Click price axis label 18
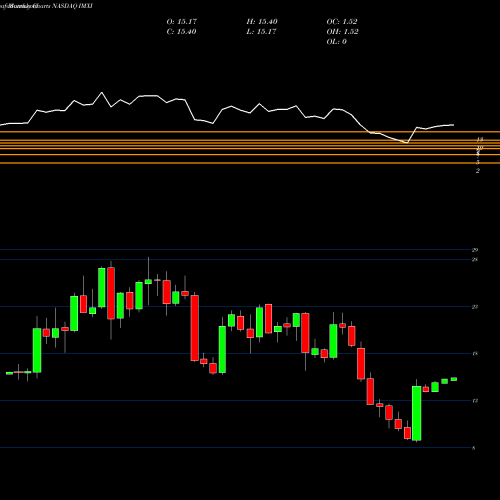The height and width of the screenshot is (500, 500). pos(475,354)
